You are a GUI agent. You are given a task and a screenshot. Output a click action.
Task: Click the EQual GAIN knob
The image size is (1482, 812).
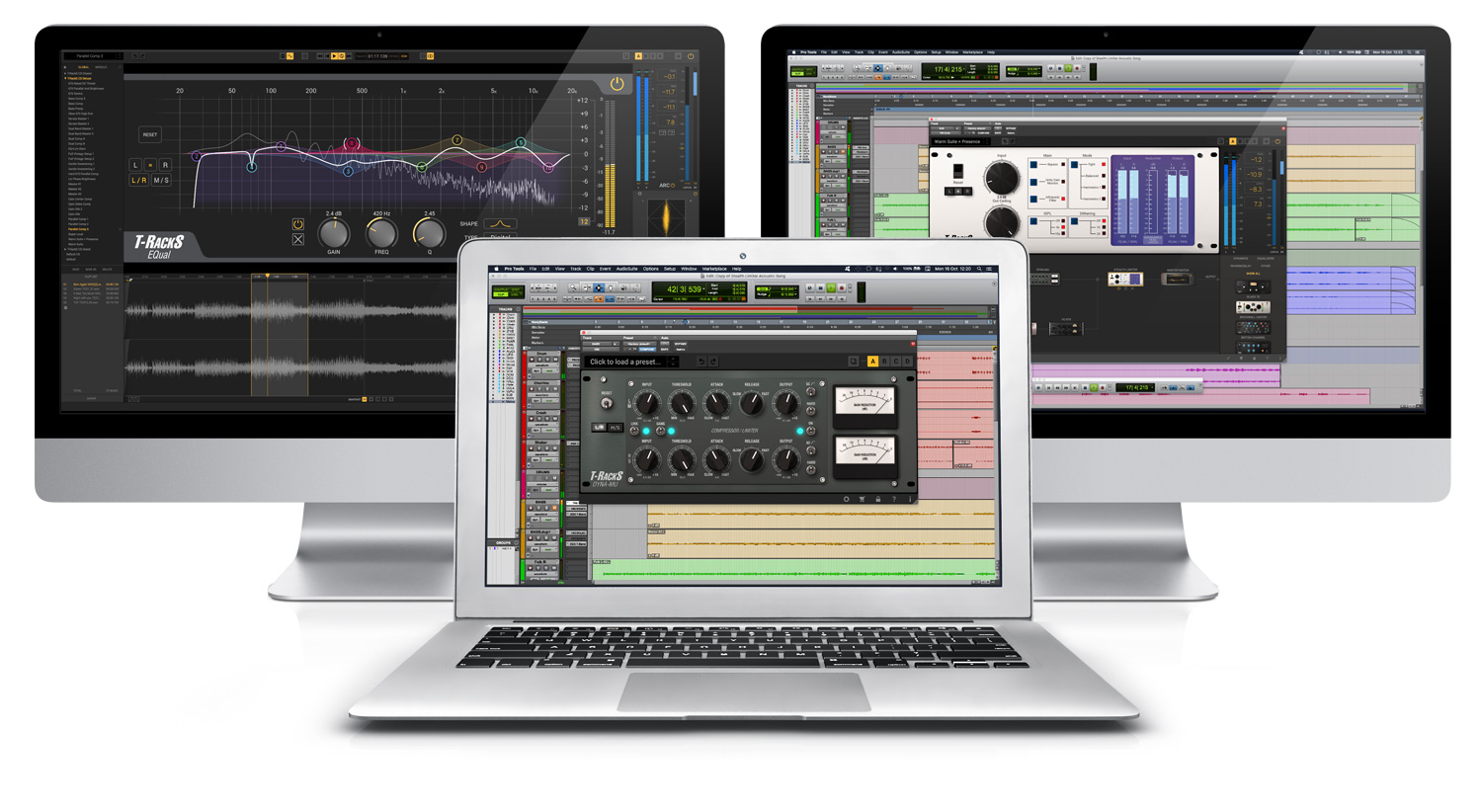point(334,234)
